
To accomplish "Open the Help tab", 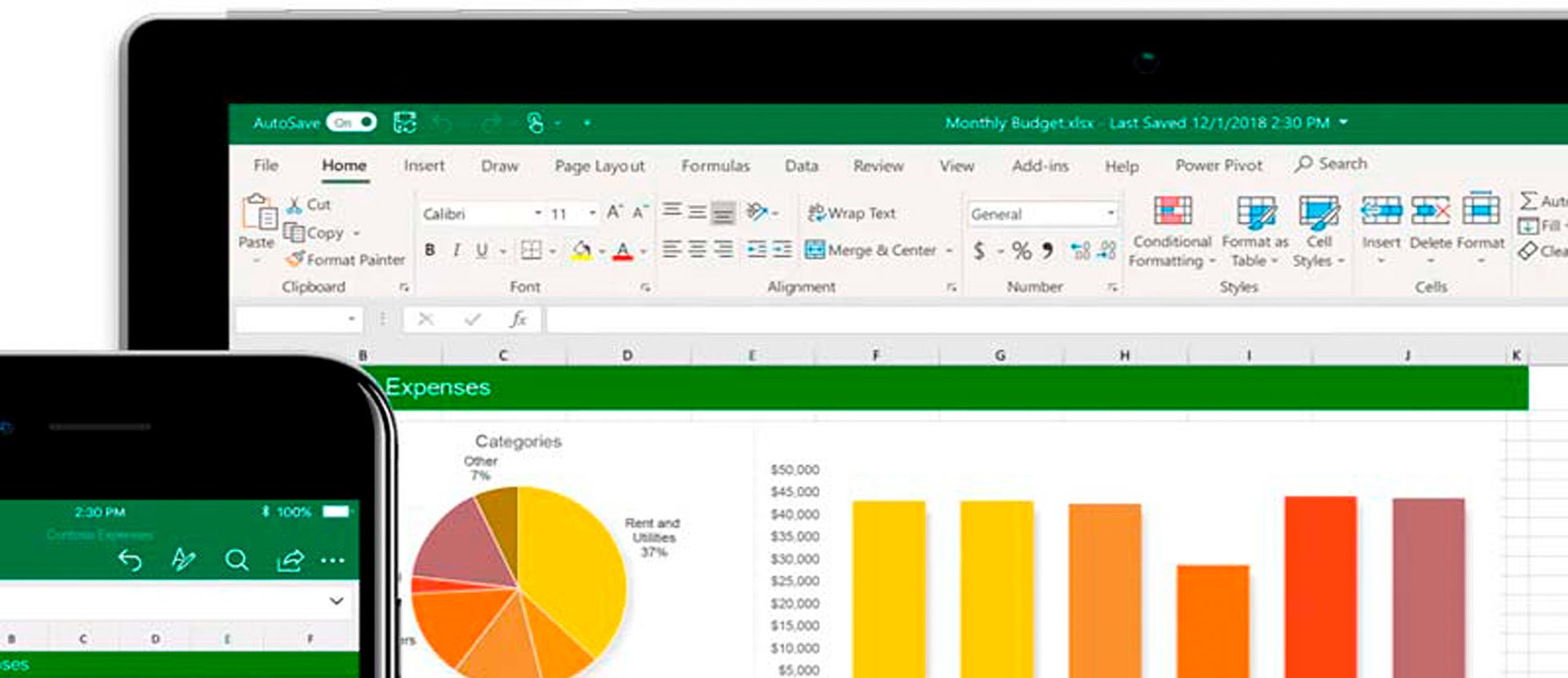I will click(x=1122, y=166).
